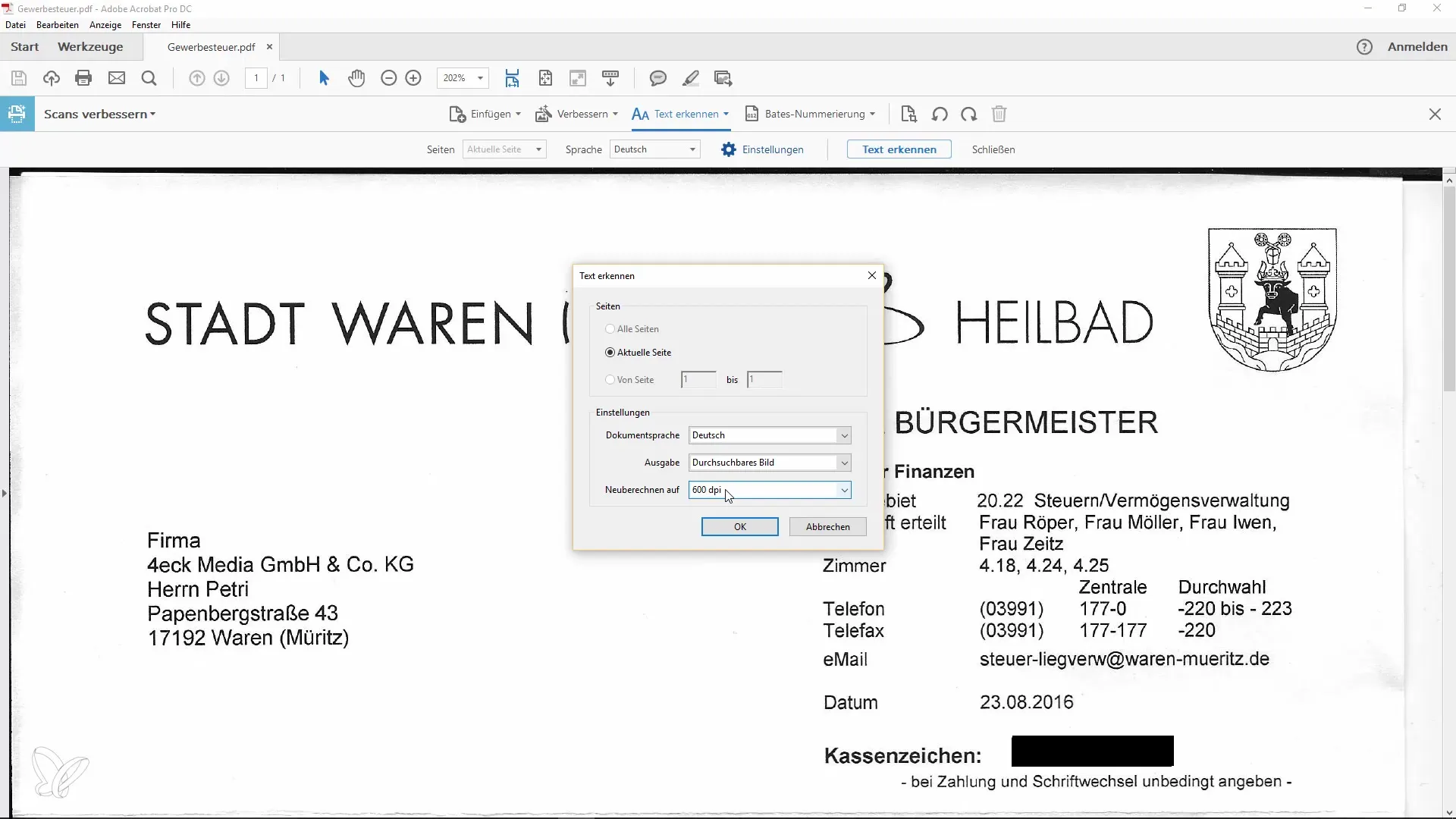
Task: Open the Ausgabe dropdown
Action: pos(770,463)
